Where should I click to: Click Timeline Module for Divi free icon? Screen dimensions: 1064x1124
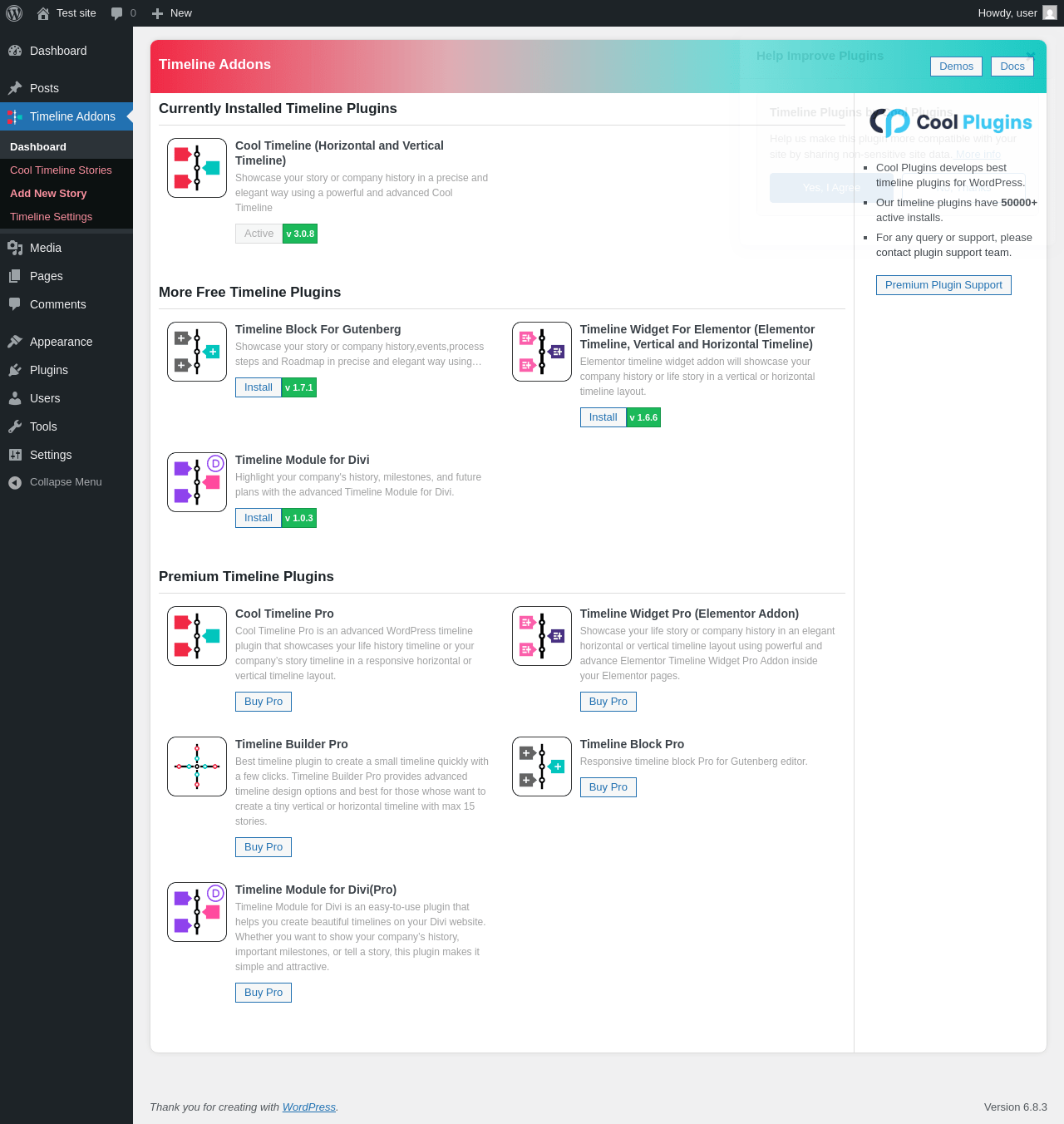[197, 482]
